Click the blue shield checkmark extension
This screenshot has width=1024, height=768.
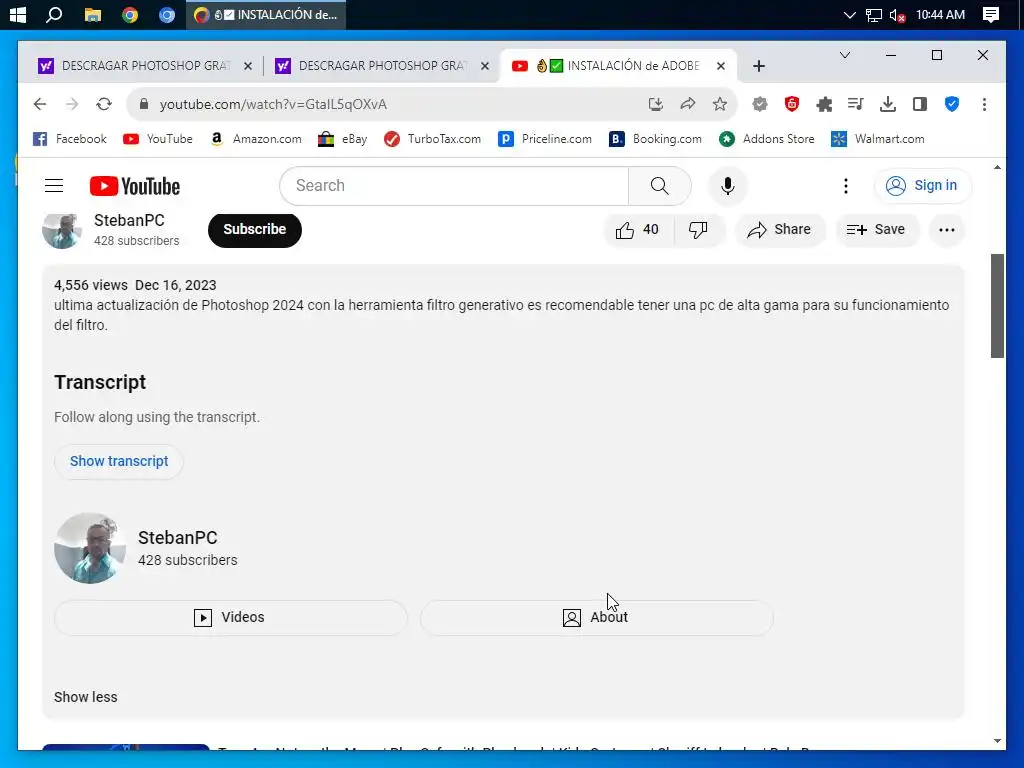[x=952, y=104]
